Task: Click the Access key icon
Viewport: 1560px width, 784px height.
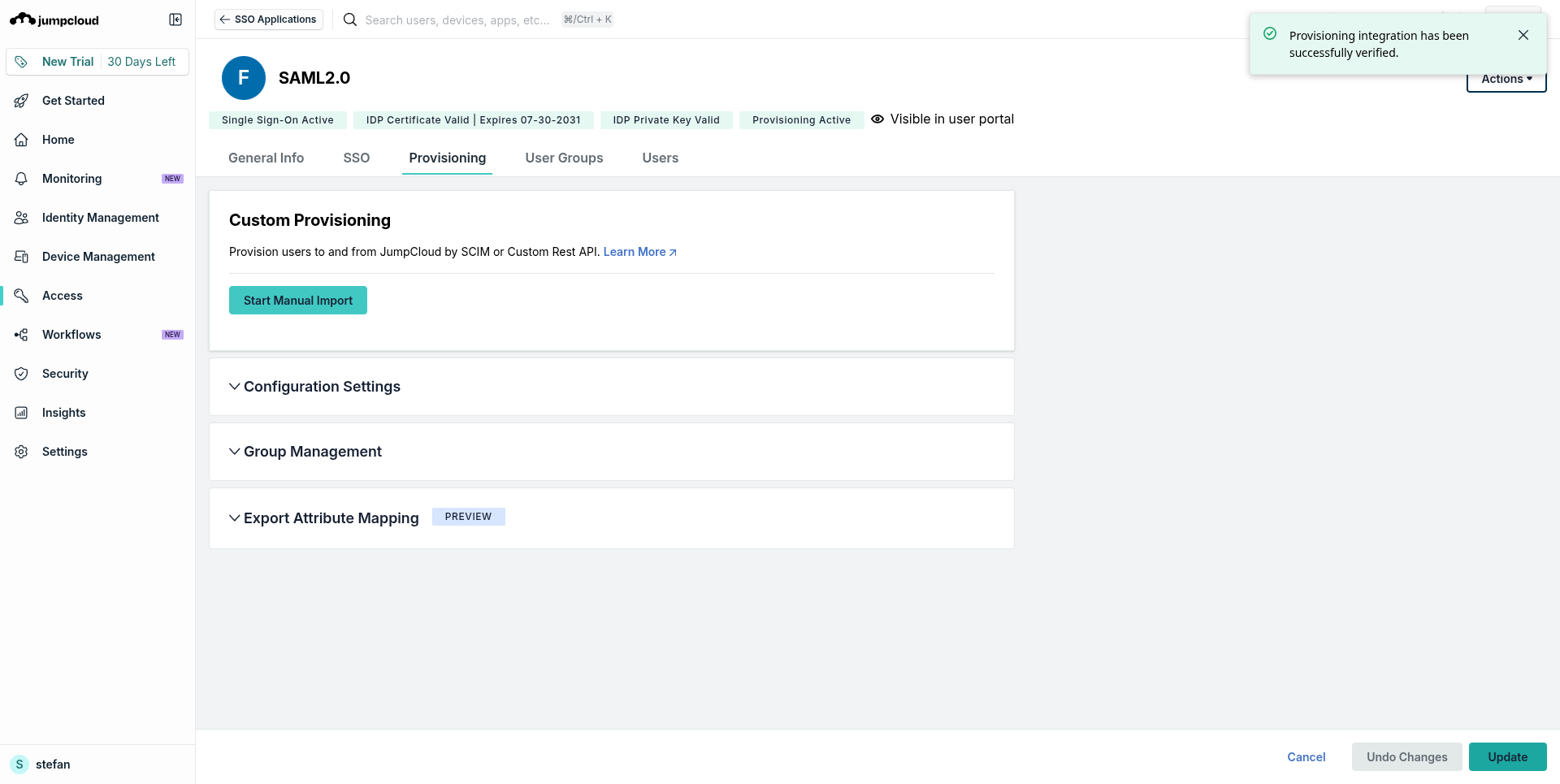Action: coord(22,296)
